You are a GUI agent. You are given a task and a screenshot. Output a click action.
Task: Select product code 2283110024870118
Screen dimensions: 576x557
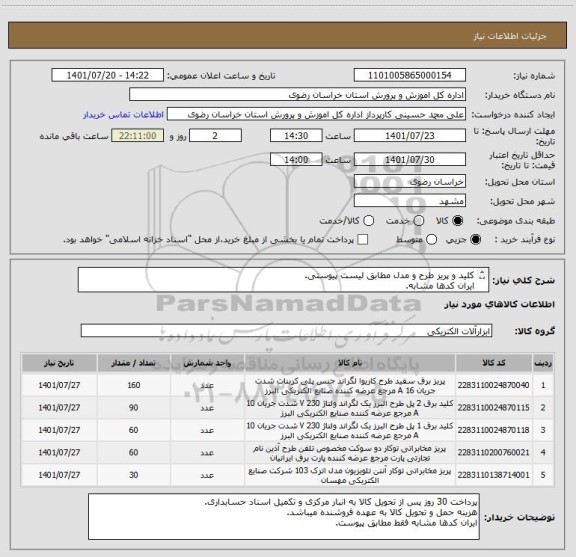[x=493, y=430]
